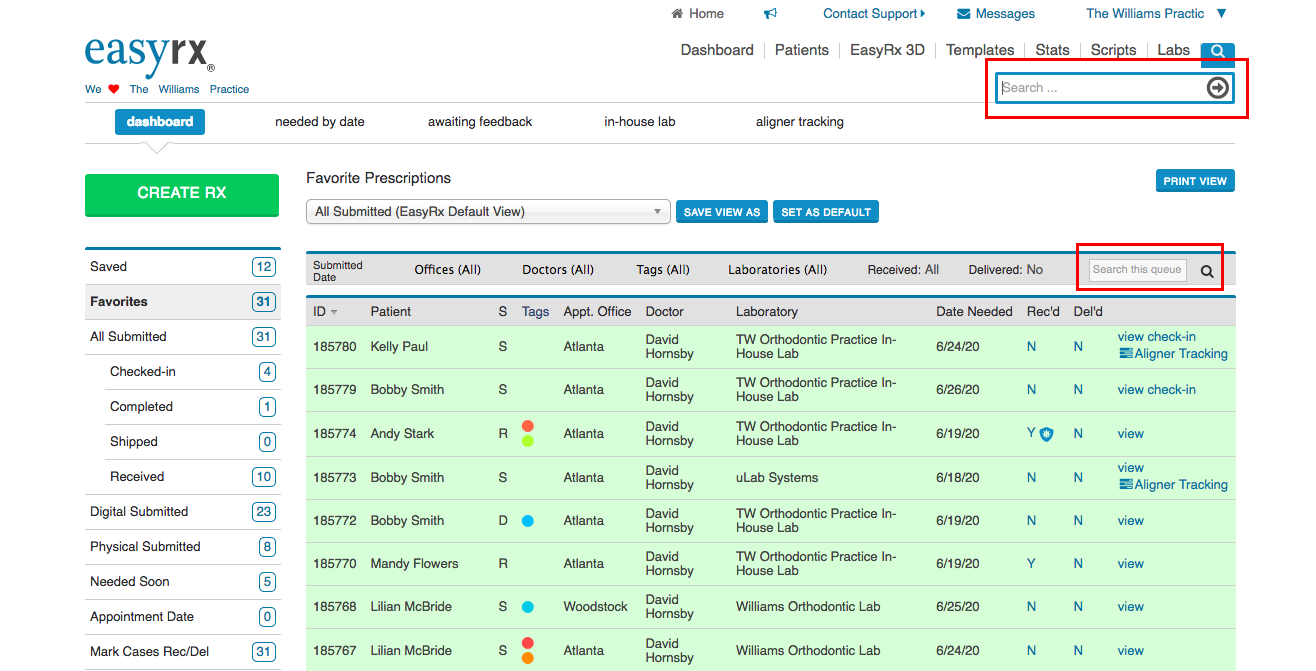
Task: Open the All Submitted view dropdown
Action: [x=488, y=212]
